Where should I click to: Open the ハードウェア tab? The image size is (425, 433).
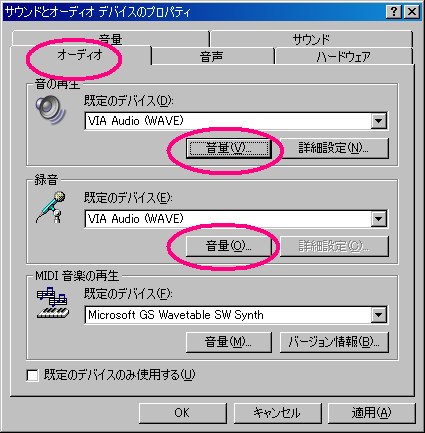(344, 57)
